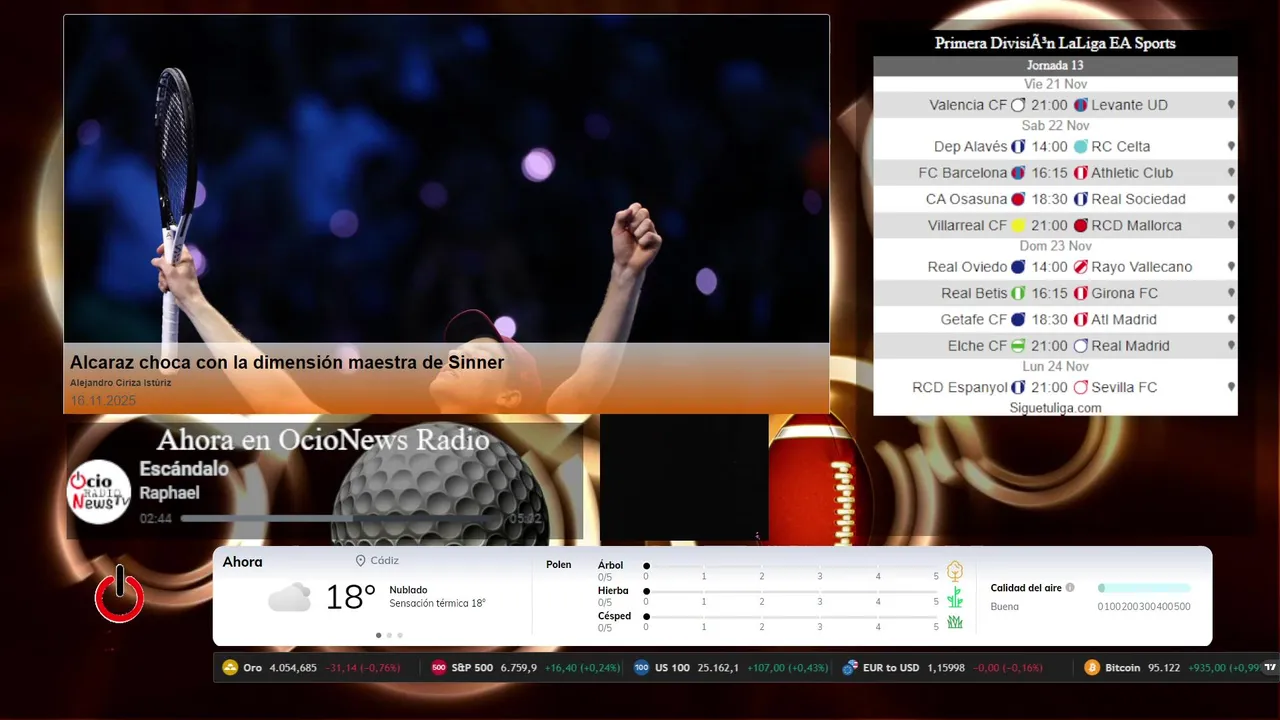Open the venue pin for Valencia CF match
This screenshot has height=720, width=1280.
[x=1231, y=105]
